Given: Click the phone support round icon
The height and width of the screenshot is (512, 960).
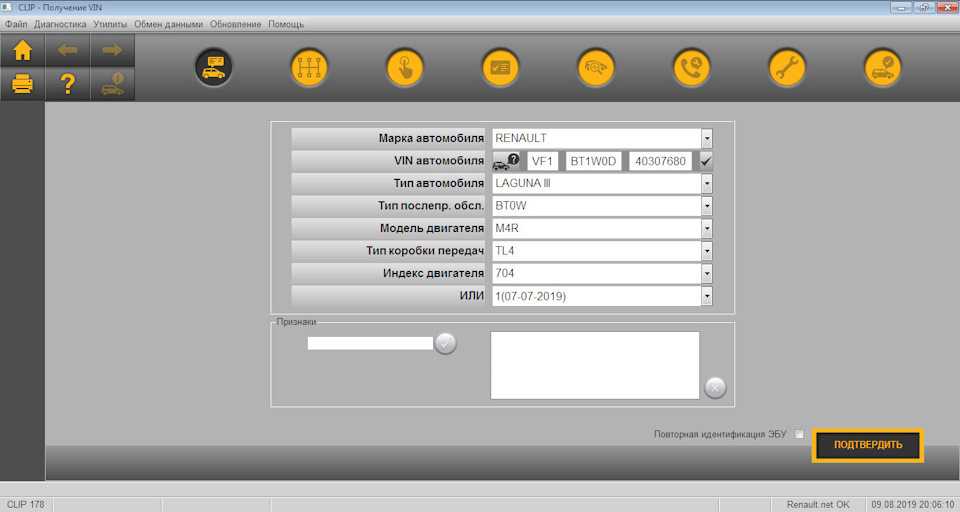Looking at the screenshot, I should coord(691,68).
